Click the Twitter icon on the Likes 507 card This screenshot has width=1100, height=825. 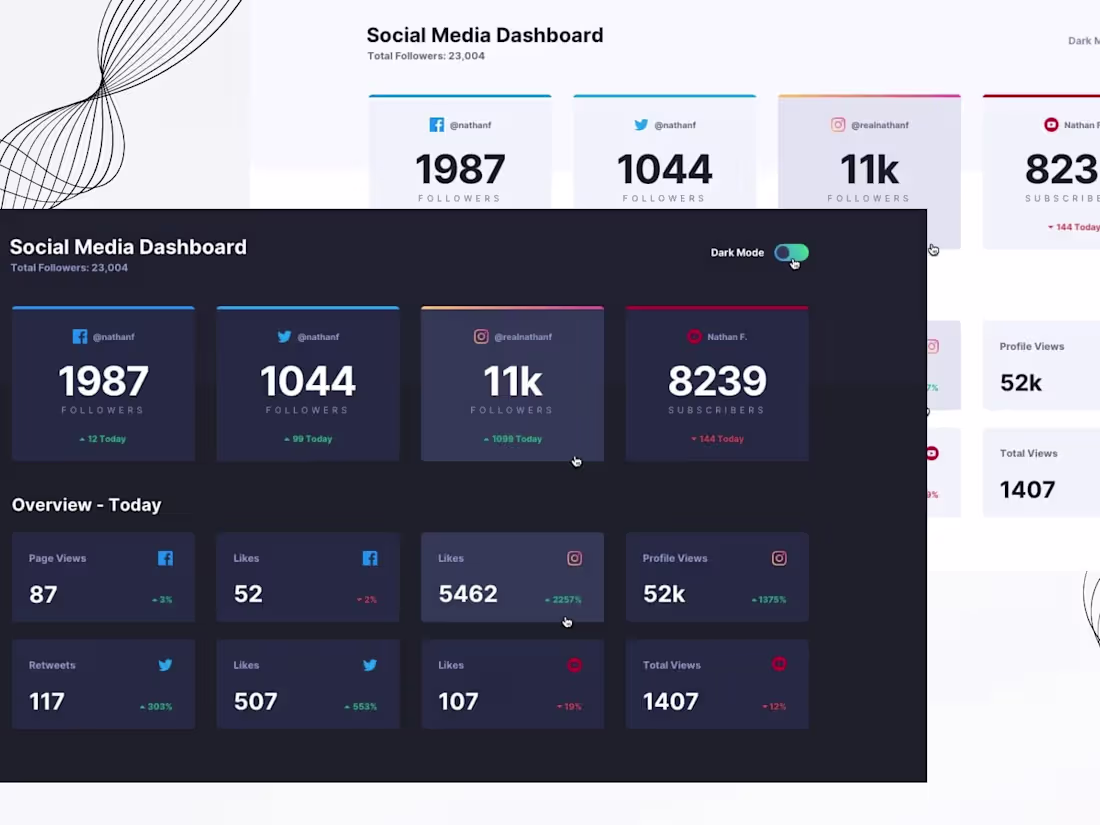click(x=370, y=665)
